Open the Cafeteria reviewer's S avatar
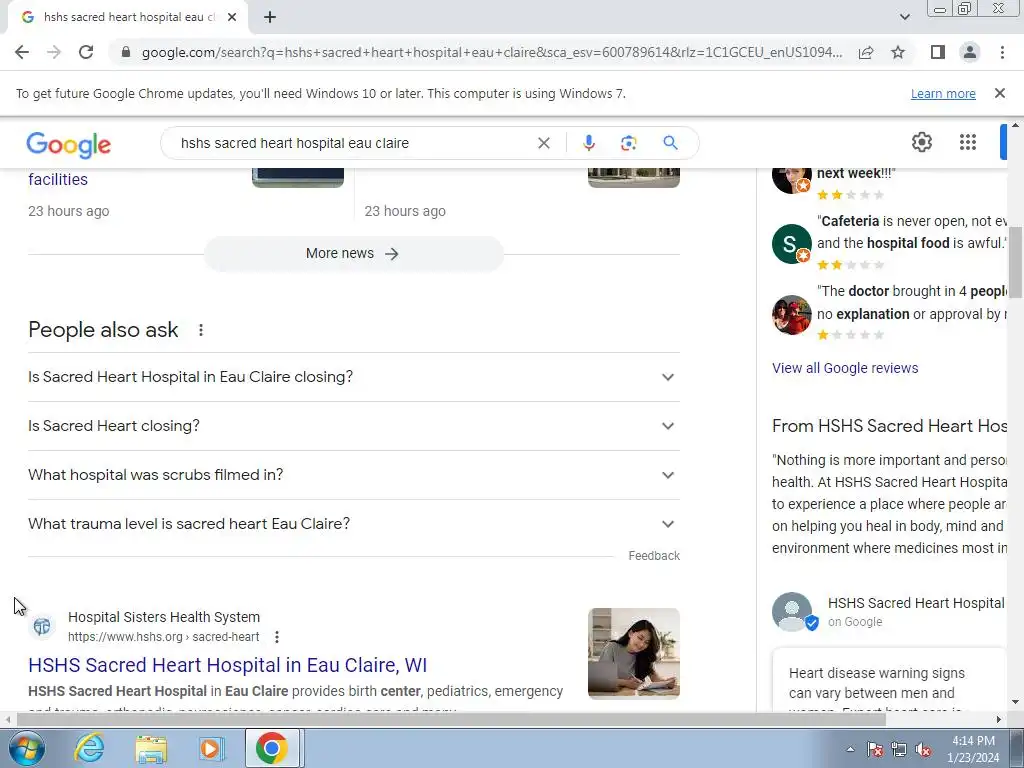 pyautogui.click(x=791, y=244)
